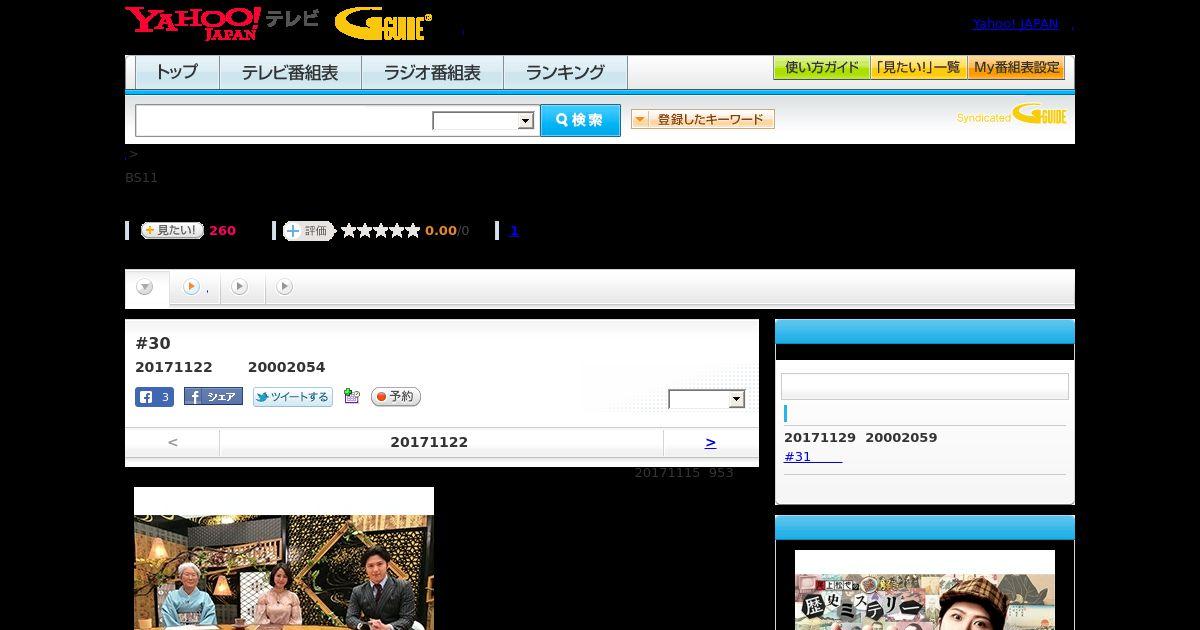Image resolution: width=1200 pixels, height=630 pixels.
Task: Go to the トップ tab
Action: pyautogui.click(x=177, y=72)
